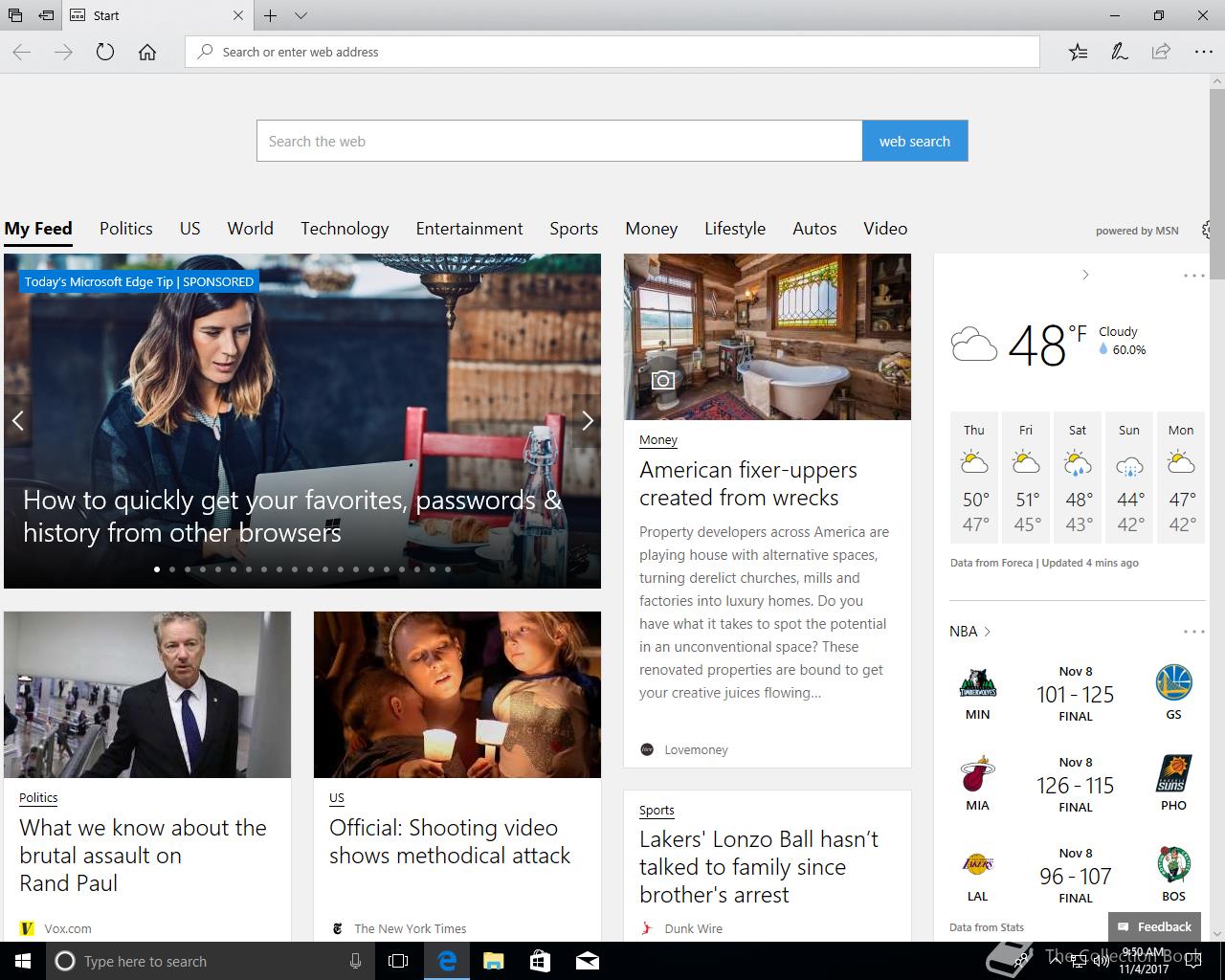Expand the NBA scores section
The width and height of the screenshot is (1225, 980).
click(969, 632)
